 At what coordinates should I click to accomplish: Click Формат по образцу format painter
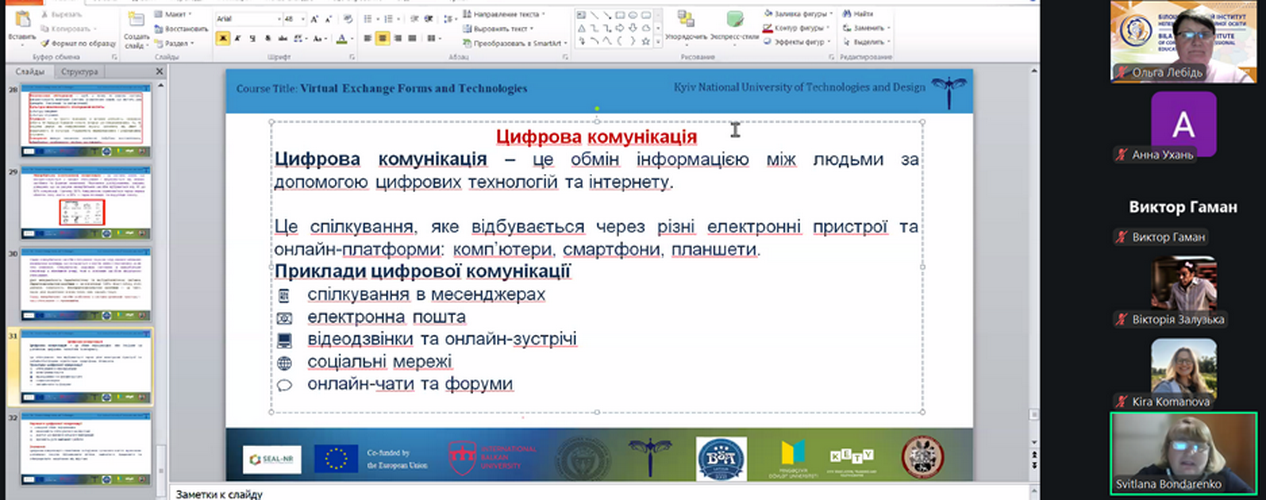pos(78,43)
